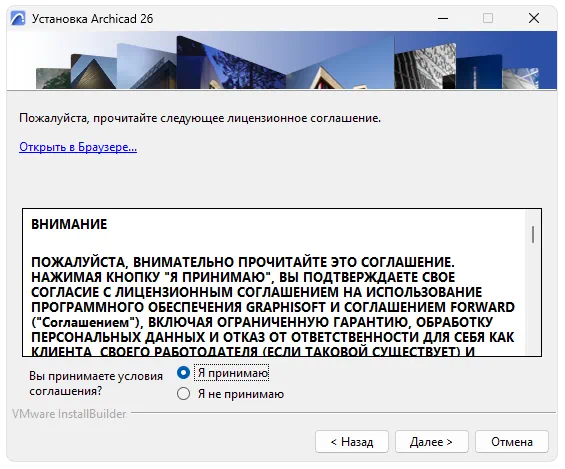Click license line 'ПОЖАЛУЙСТА, ВНИМАТЕЛЬНО ПРОЧИТАЙТЕ ЭТО СОГЛАШЕНИЕ.'

243,262
